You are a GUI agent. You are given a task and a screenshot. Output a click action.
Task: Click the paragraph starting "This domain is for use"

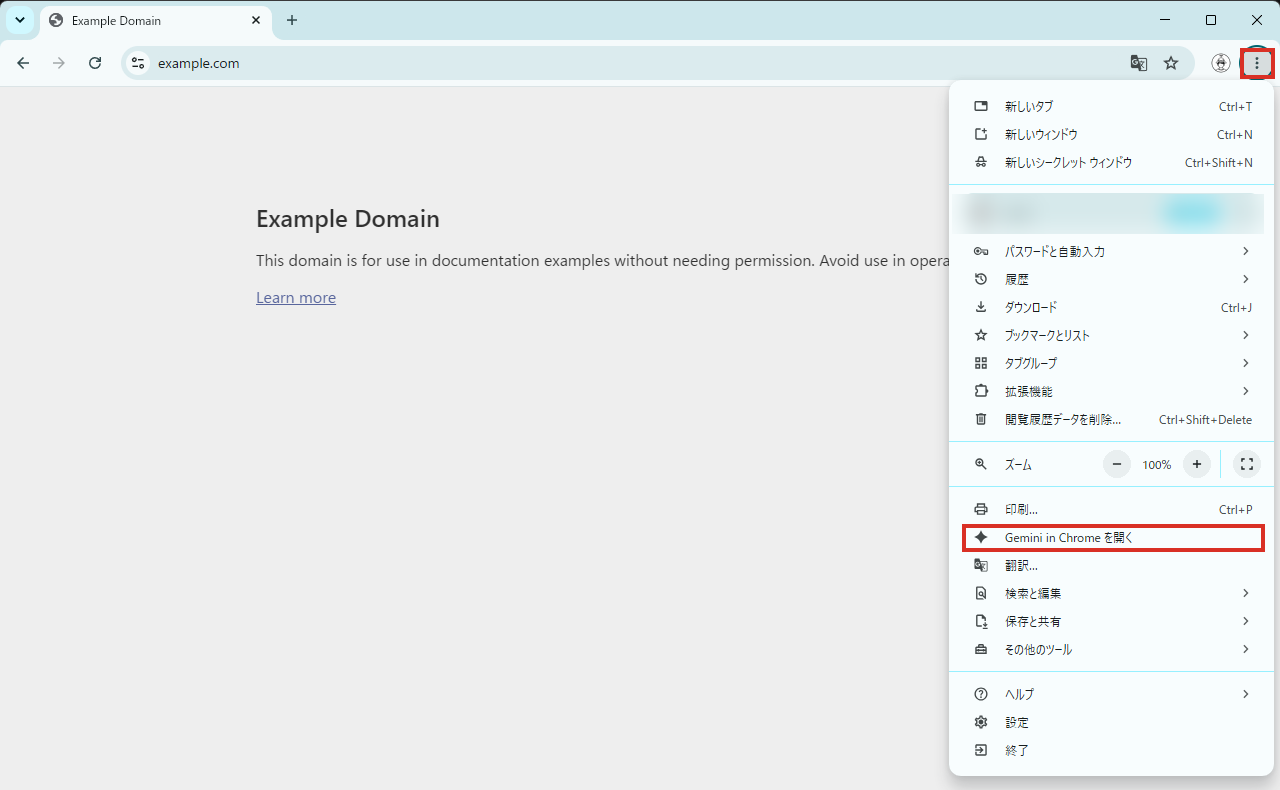(602, 261)
